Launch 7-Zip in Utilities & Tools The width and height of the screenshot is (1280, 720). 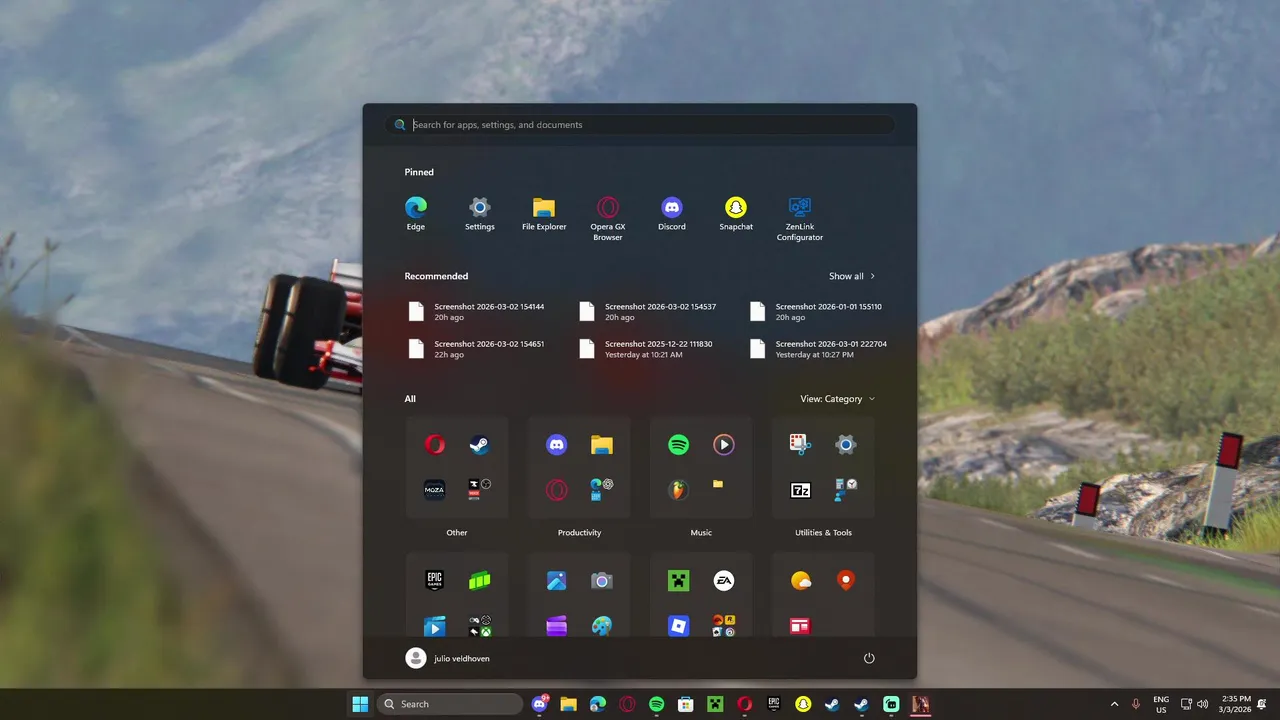click(x=801, y=490)
